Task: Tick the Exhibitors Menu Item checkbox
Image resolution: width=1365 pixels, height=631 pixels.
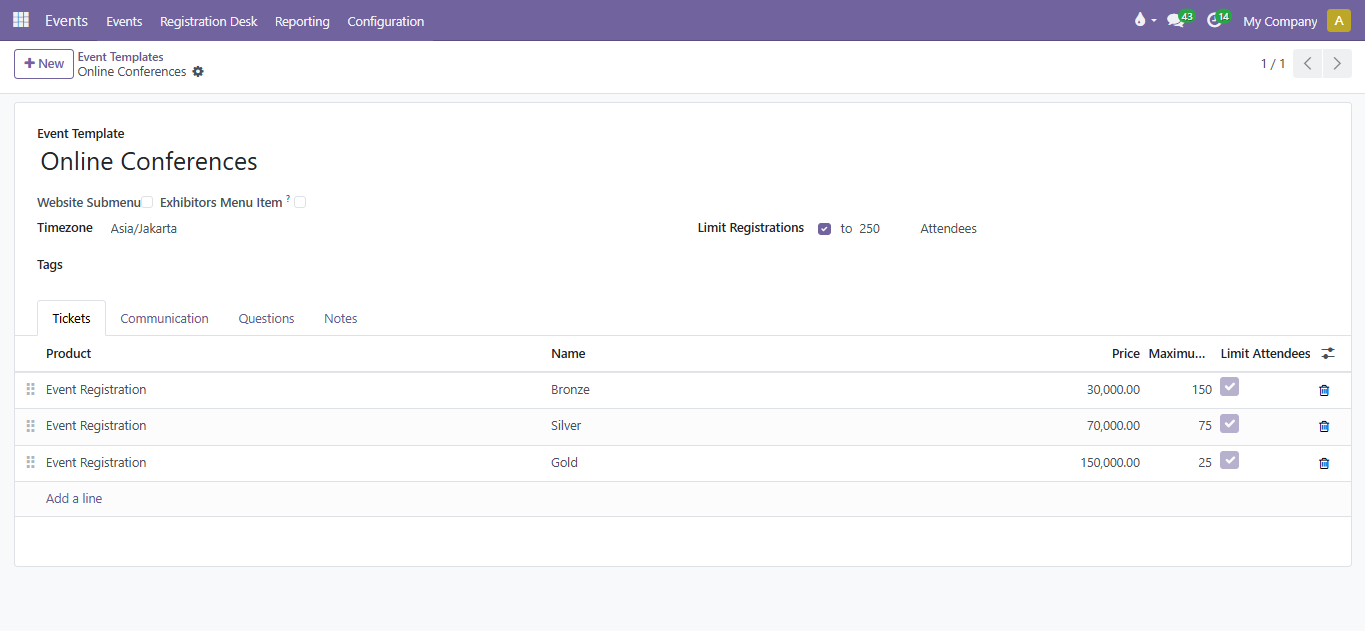Action: coord(300,202)
